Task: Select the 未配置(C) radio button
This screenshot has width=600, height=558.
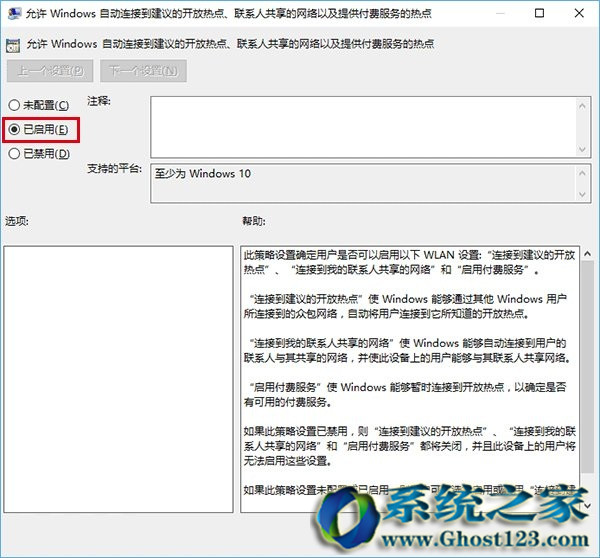Action: 39,105
